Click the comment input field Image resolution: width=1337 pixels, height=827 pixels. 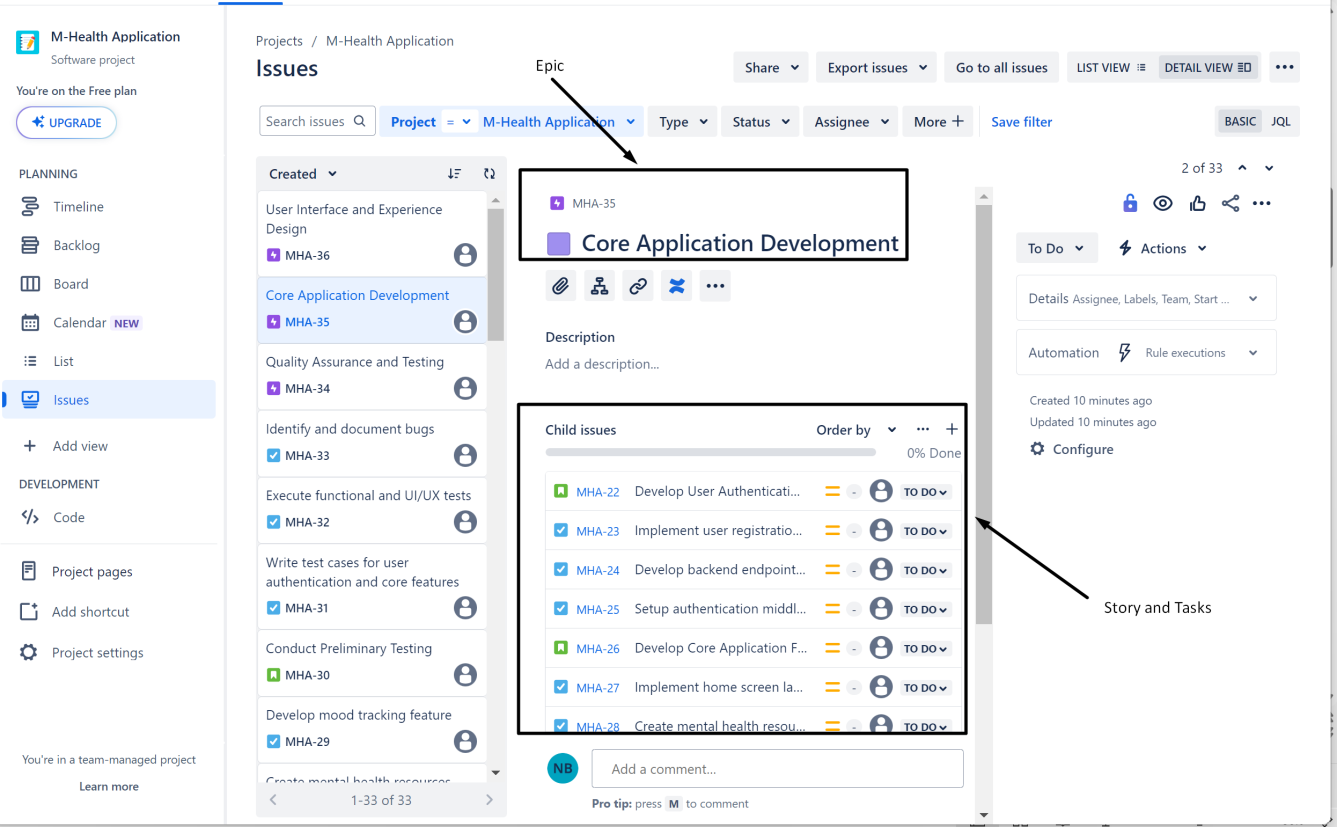coord(777,768)
